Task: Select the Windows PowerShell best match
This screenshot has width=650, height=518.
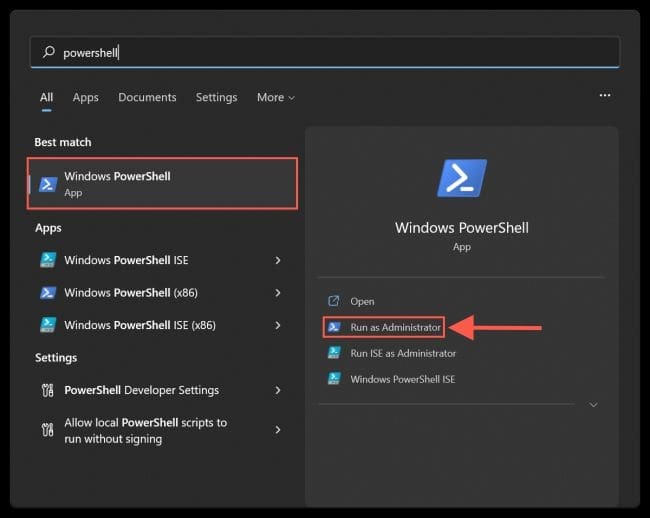Action: [162, 184]
